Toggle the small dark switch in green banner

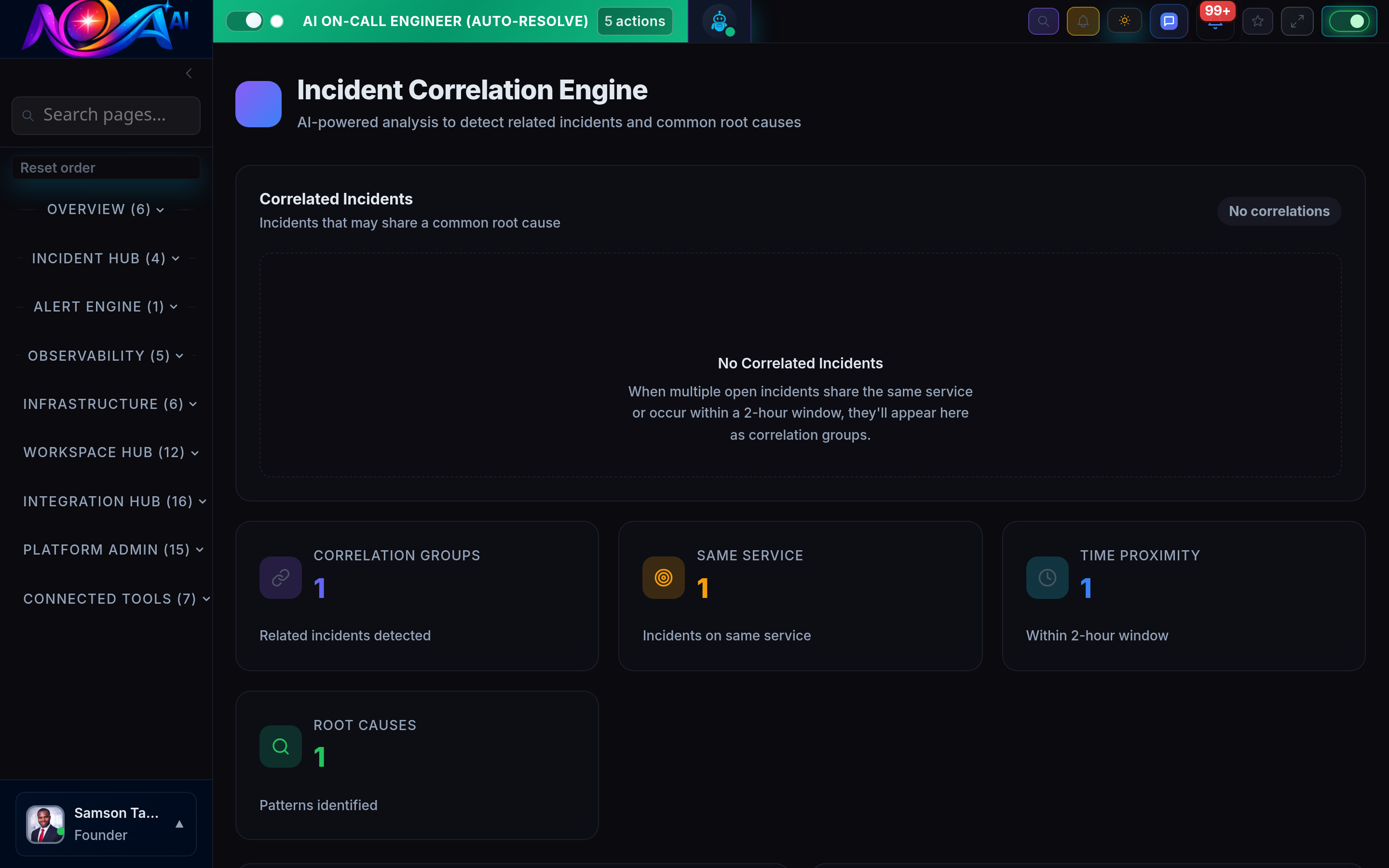click(277, 21)
